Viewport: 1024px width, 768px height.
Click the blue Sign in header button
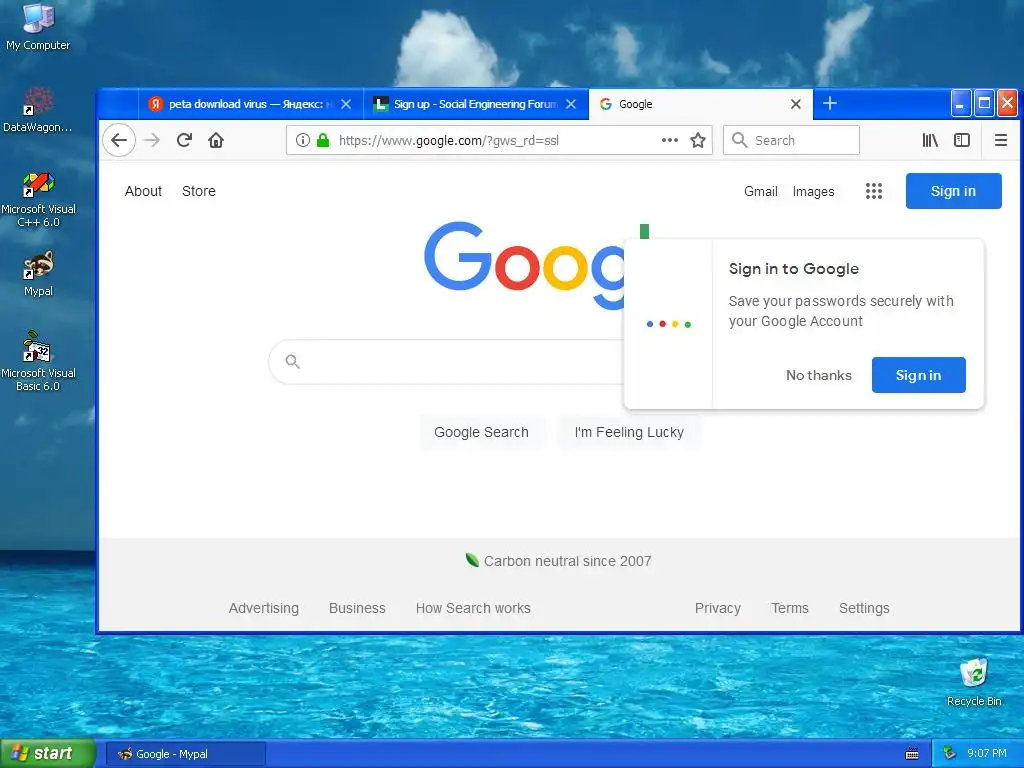click(953, 191)
